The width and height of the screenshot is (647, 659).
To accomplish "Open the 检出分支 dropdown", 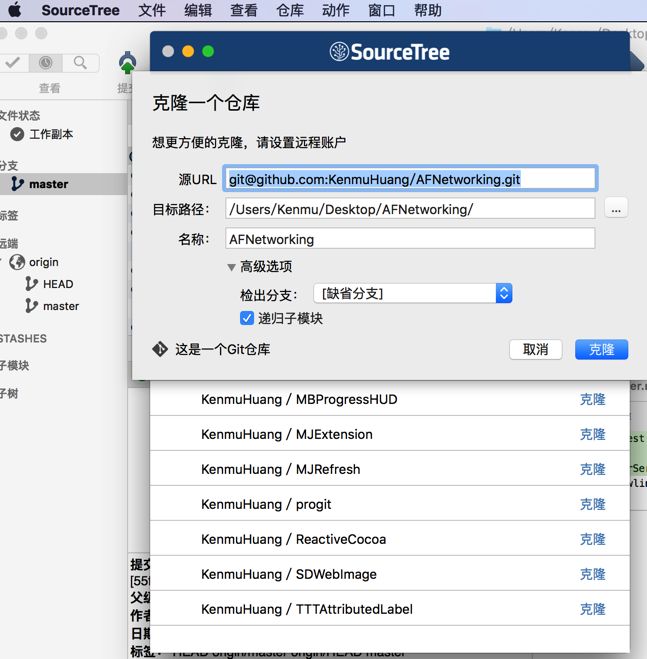I will click(412, 293).
